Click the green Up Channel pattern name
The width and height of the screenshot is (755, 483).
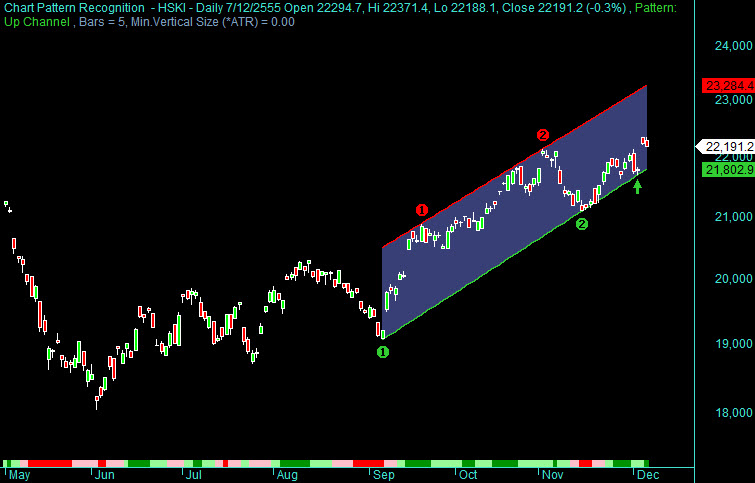[x=37, y=22]
